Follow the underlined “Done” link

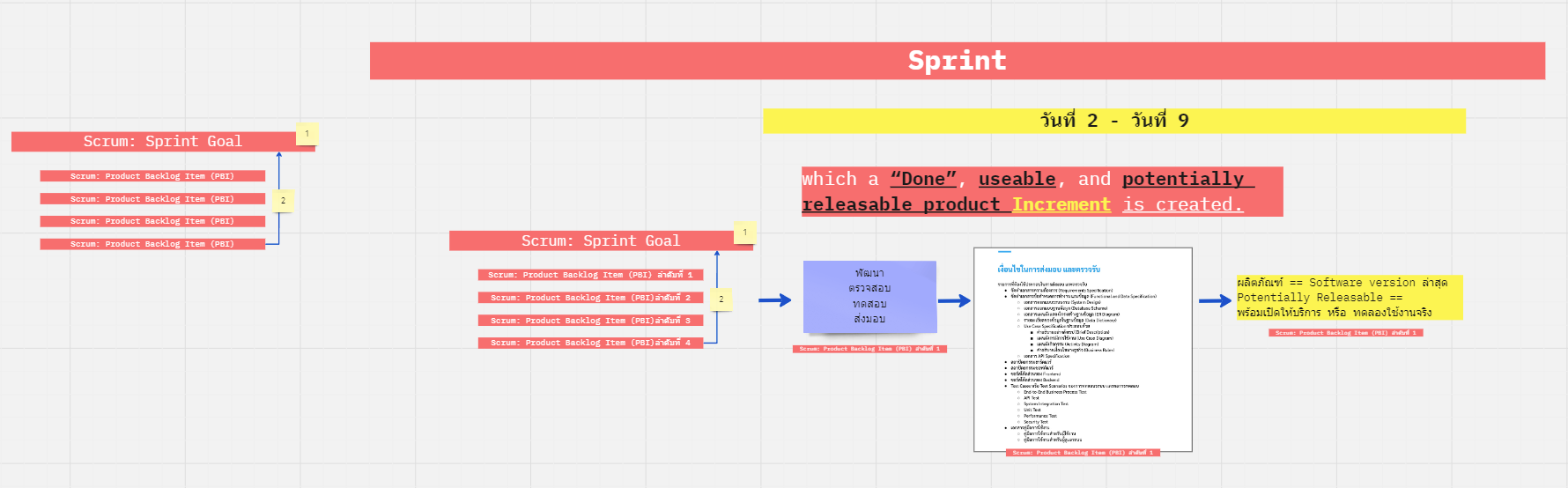[x=923, y=180]
